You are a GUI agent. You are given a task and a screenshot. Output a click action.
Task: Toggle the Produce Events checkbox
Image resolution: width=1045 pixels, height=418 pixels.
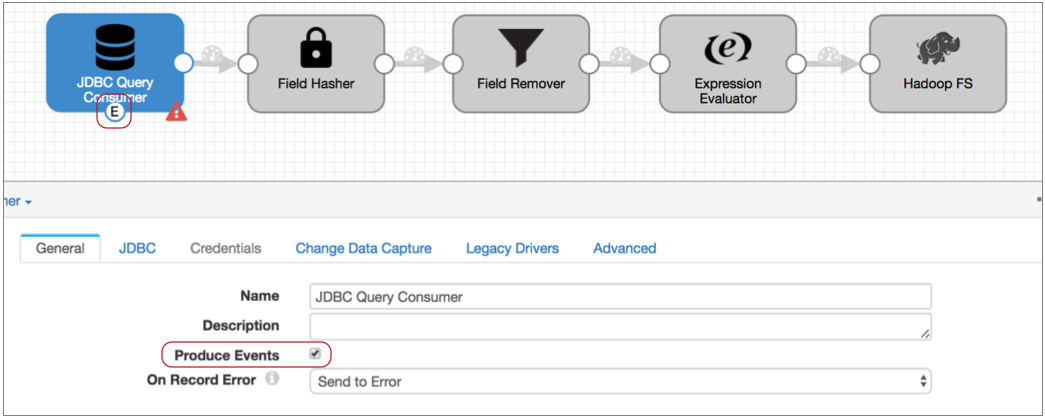pos(316,354)
